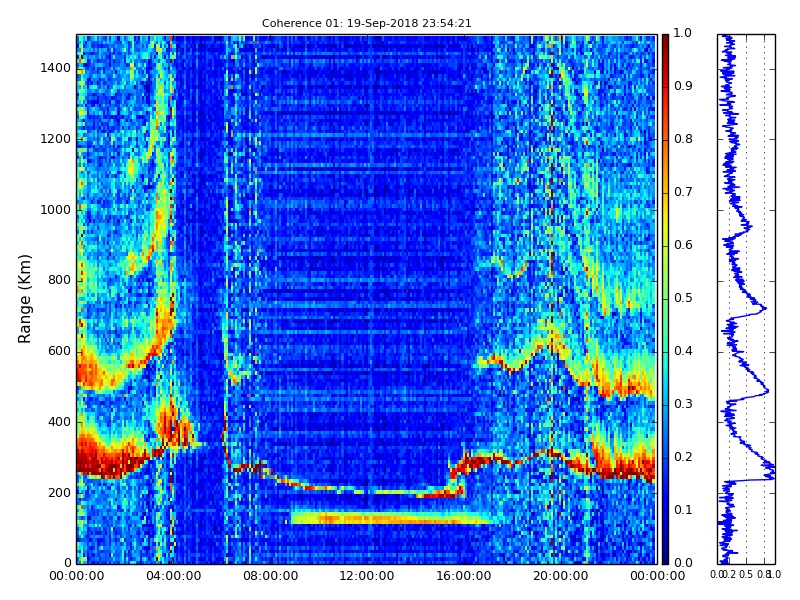The height and width of the screenshot is (600, 800).
Task: Click the 20:00:00 time tick label
Action: coord(560,576)
